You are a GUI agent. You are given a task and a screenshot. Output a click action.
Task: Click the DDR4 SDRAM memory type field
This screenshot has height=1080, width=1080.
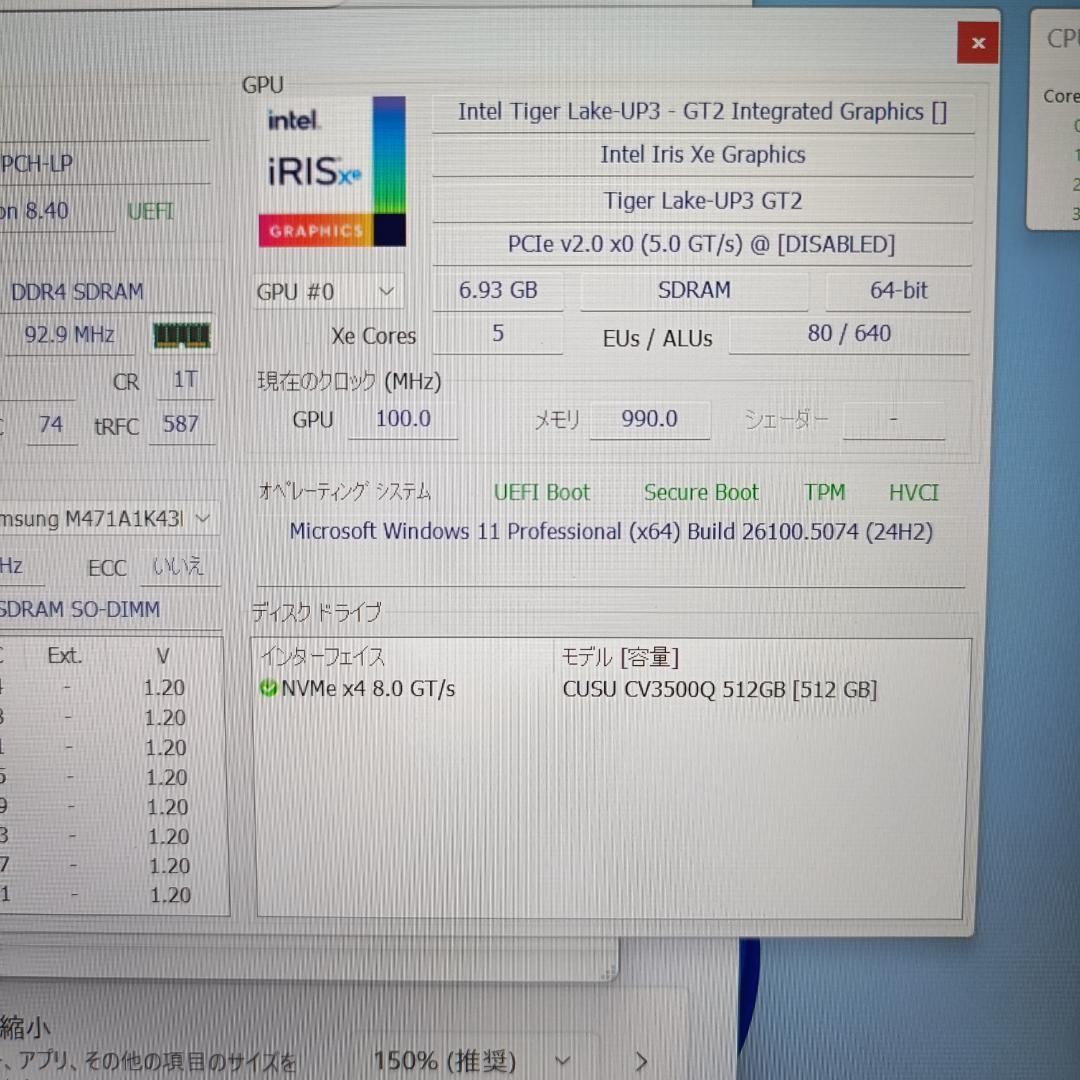tap(77, 292)
